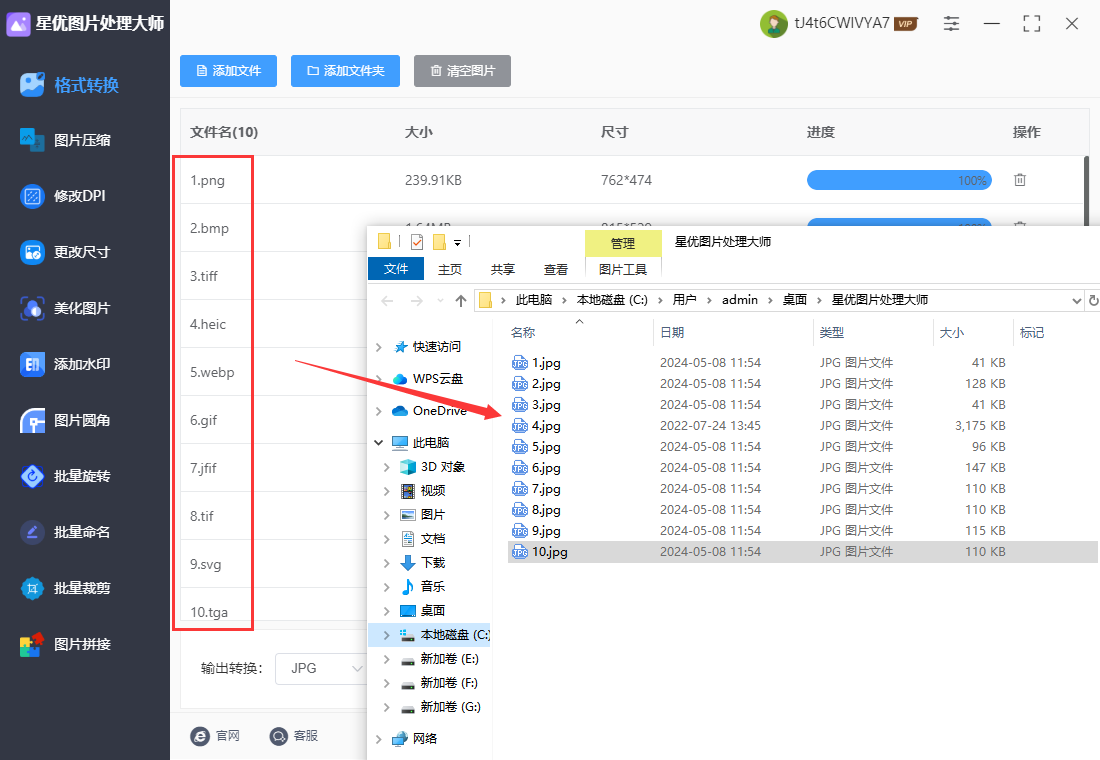Screen dimensions: 1100x760
Task: Switch to the 共享 ribbon tab
Action: point(502,269)
